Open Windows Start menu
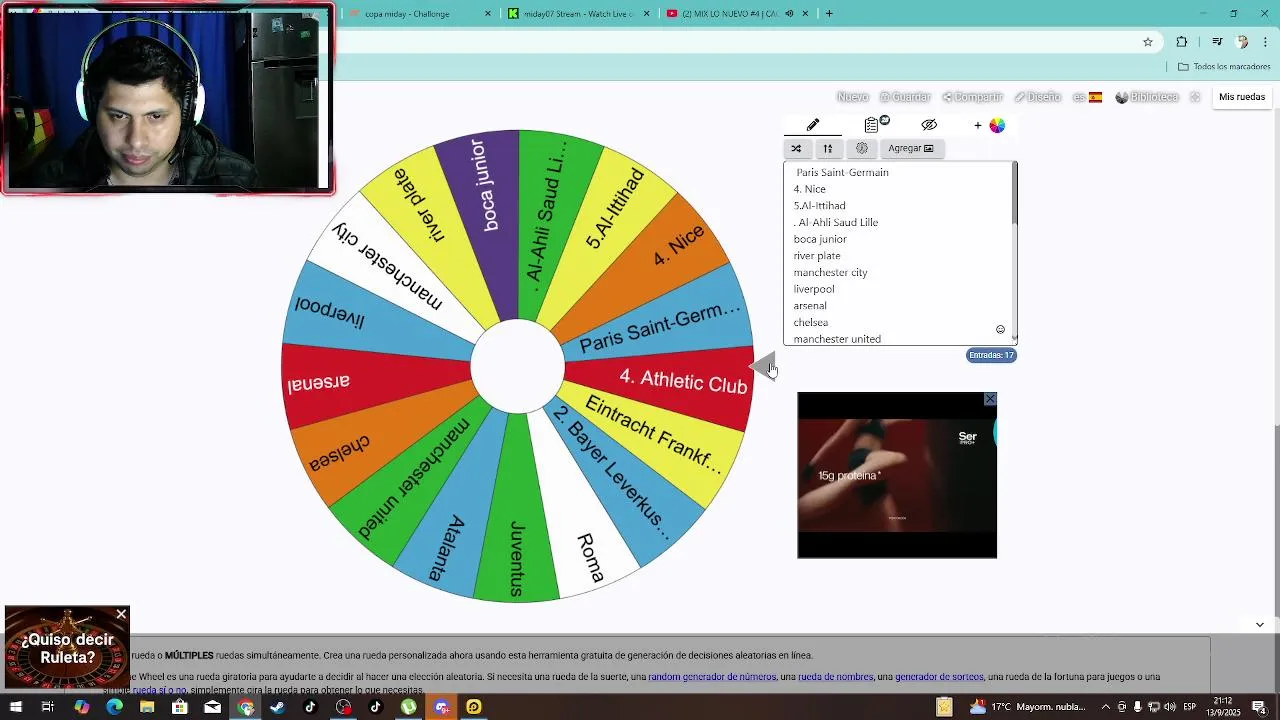1280x720 pixels. pos(15,707)
